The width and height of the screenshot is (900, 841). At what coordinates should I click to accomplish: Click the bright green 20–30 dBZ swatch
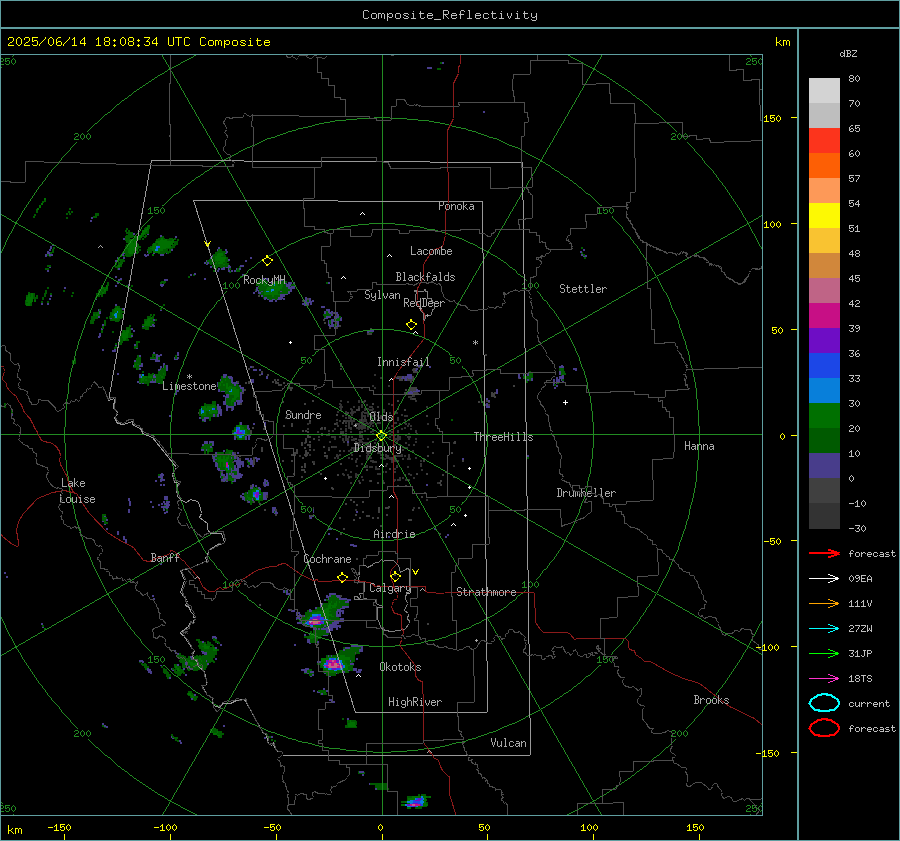tap(824, 416)
